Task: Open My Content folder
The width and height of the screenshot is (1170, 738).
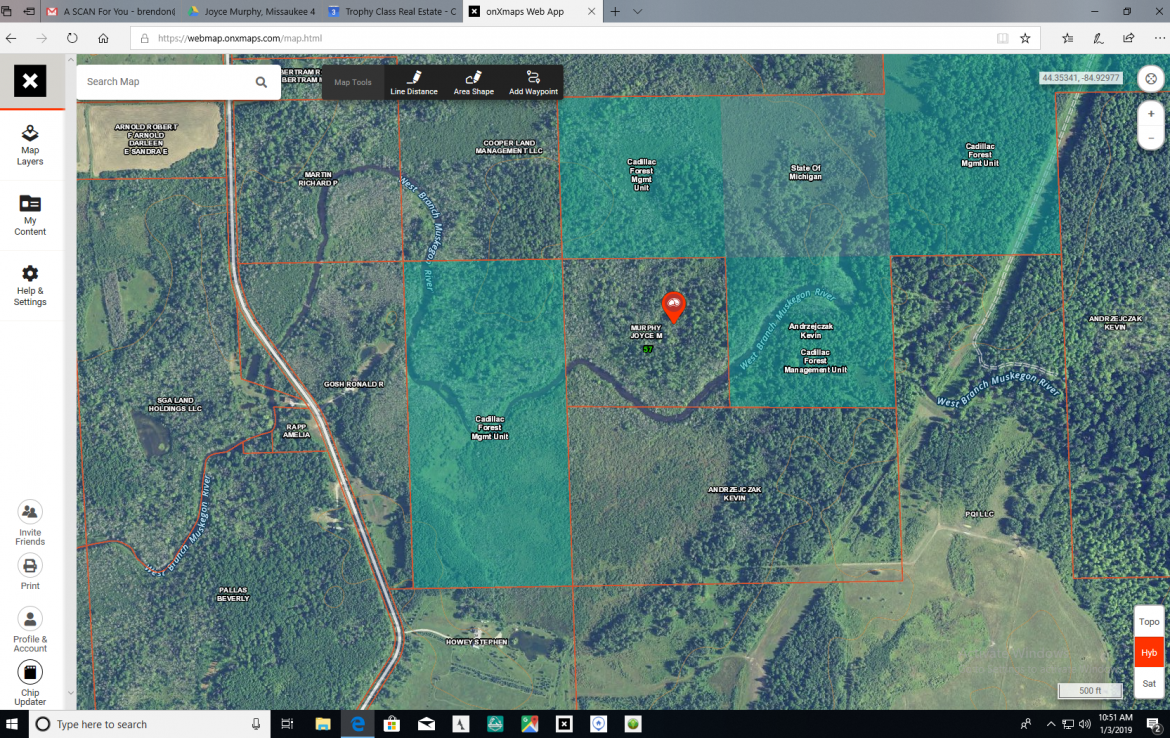Action: tap(30, 214)
